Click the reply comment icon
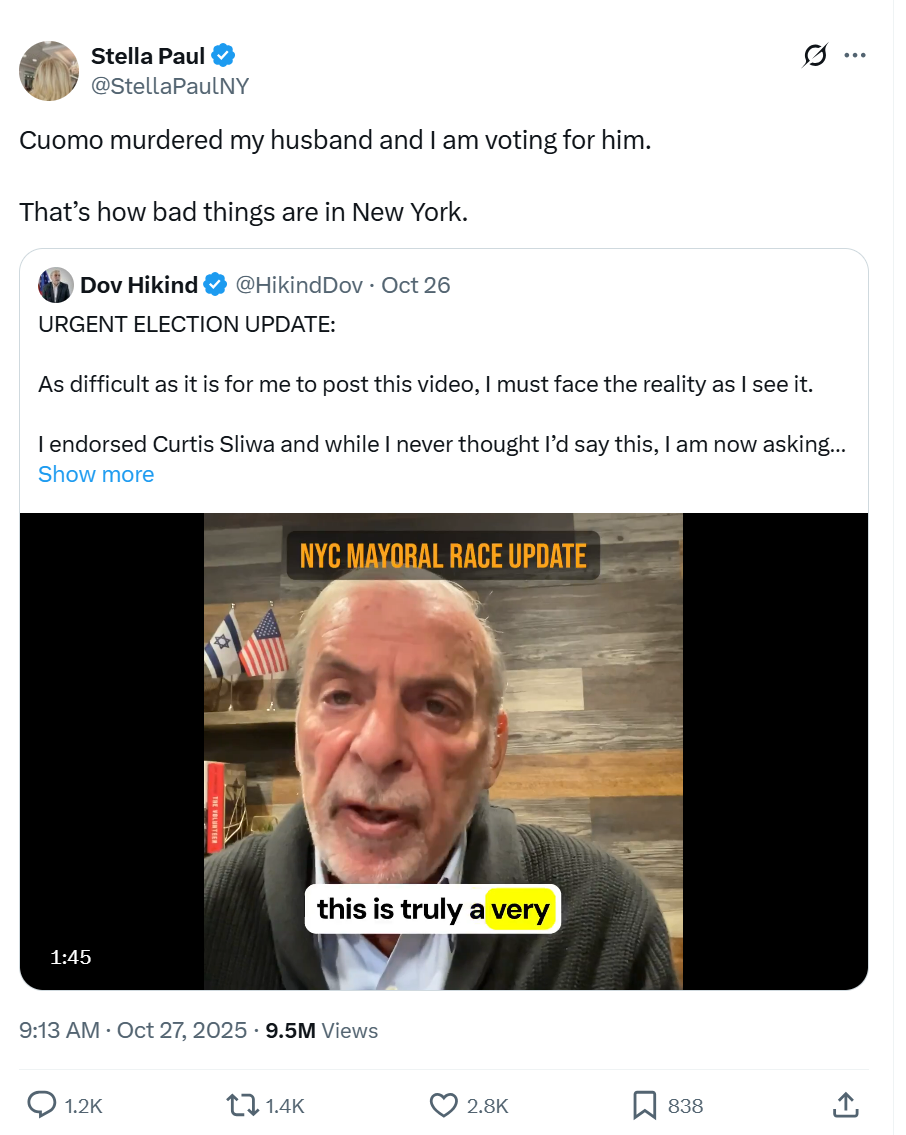 tap(41, 1104)
